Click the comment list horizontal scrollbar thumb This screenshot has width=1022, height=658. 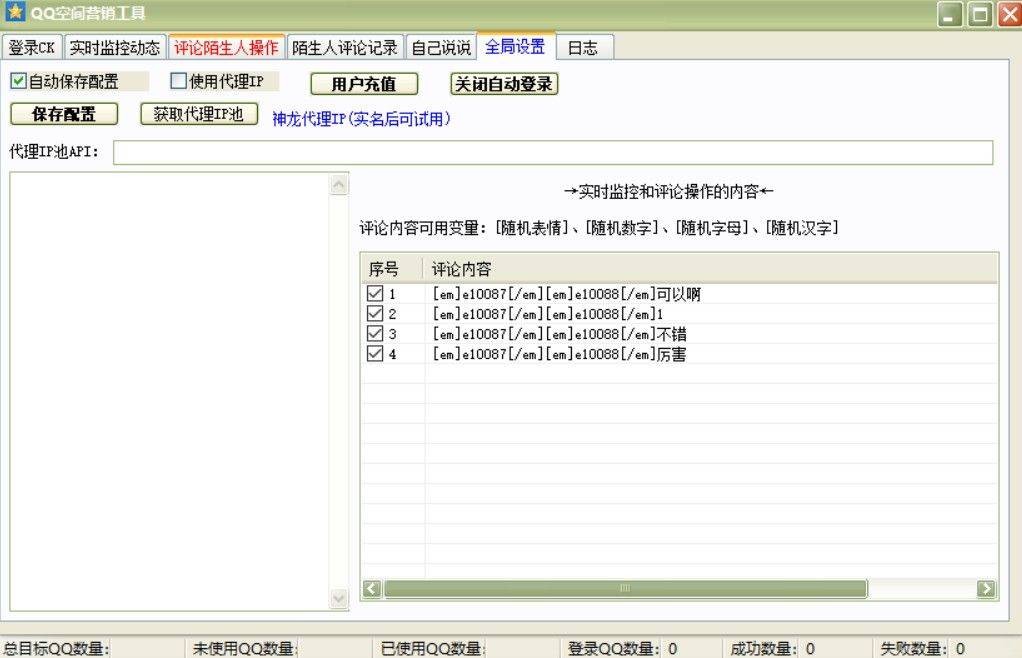(x=626, y=588)
